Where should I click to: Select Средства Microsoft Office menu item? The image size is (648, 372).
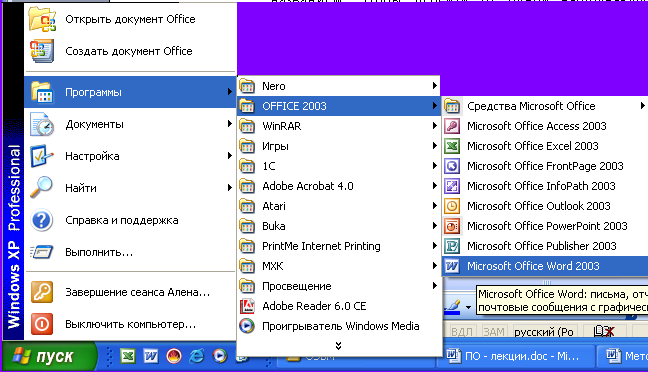point(545,106)
